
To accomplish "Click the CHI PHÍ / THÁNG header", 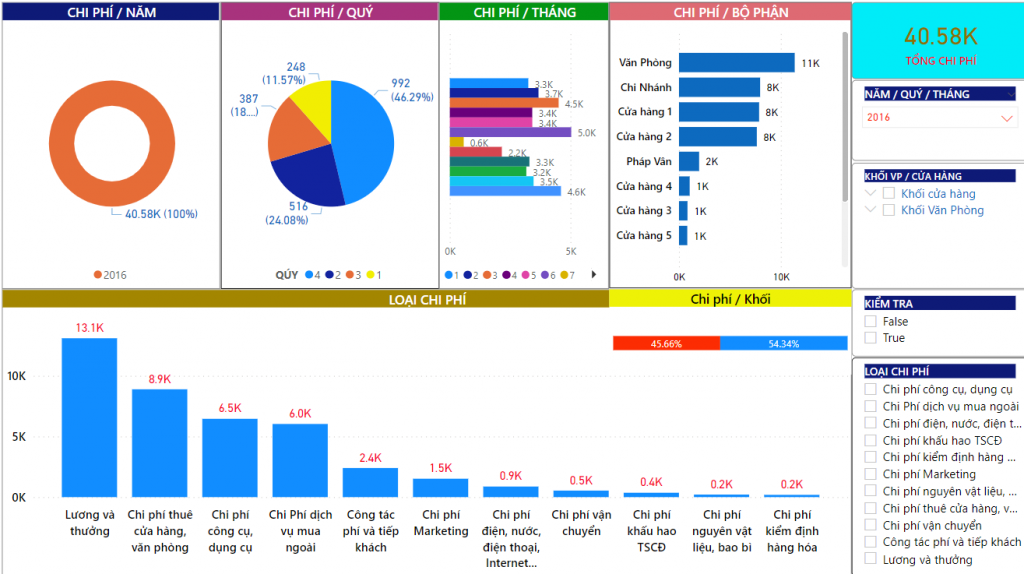I will coord(524,12).
